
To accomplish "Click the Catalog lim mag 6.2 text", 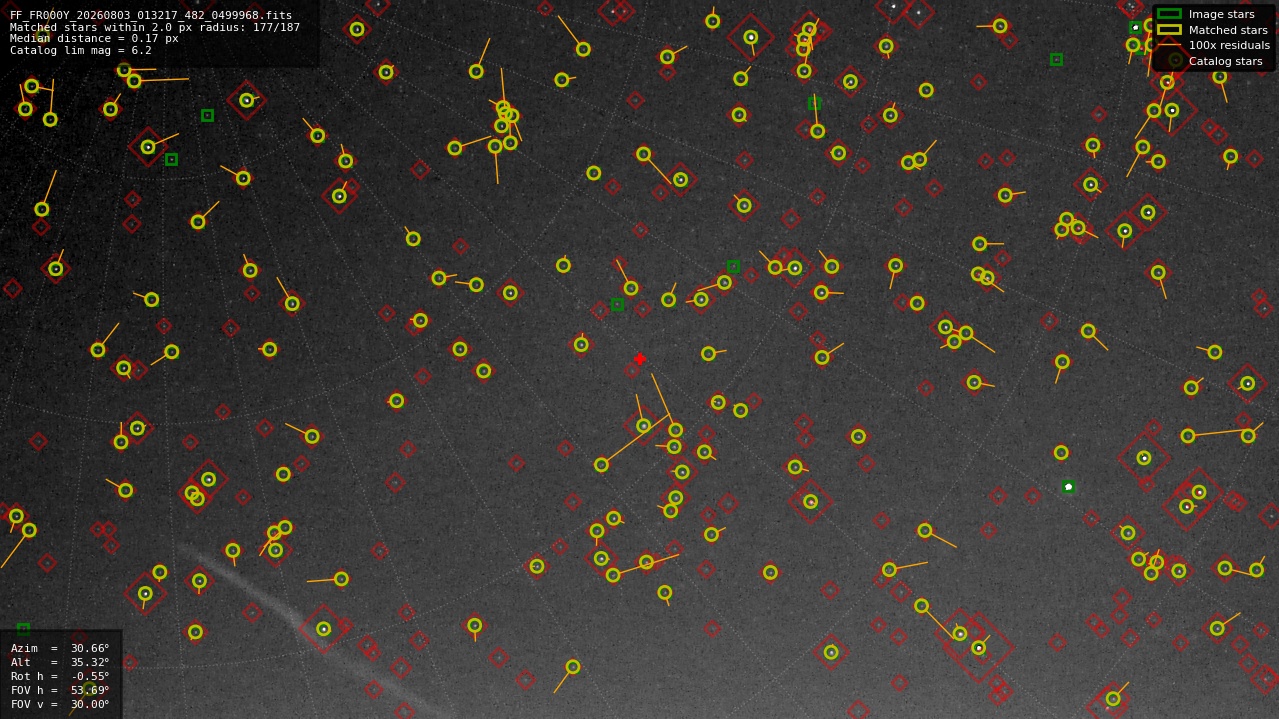I will point(81,50).
